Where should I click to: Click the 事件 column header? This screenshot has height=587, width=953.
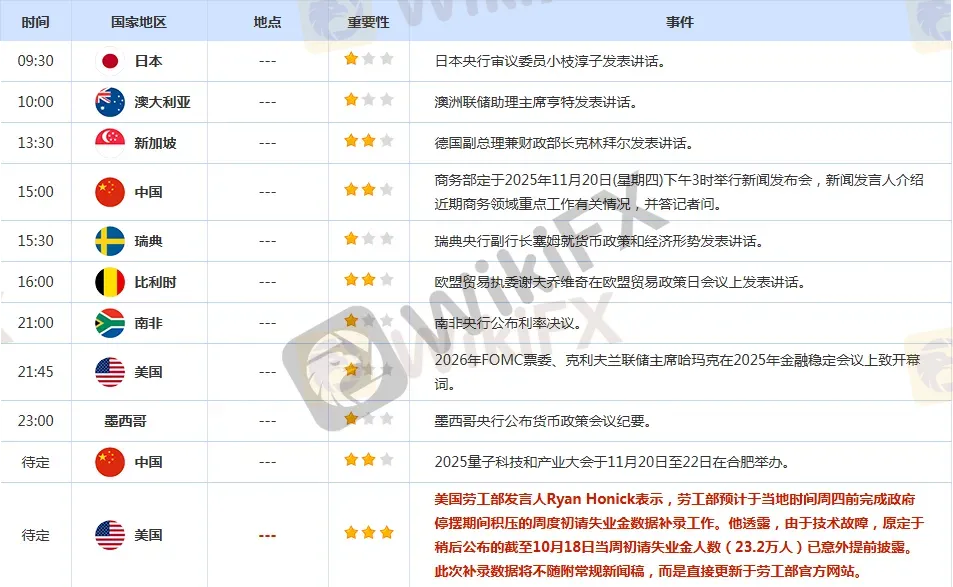(x=679, y=21)
